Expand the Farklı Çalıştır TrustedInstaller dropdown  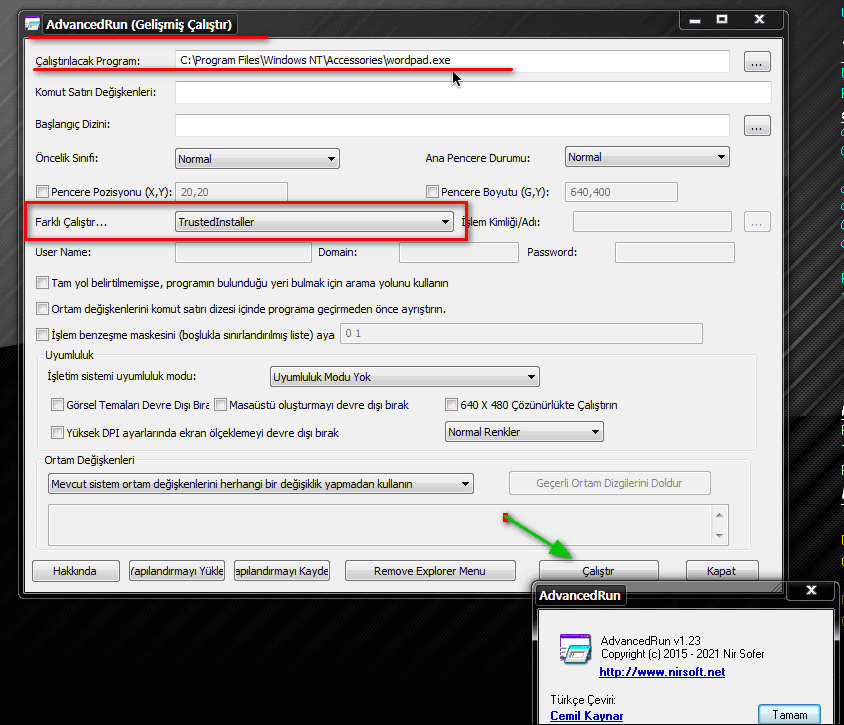pos(314,222)
